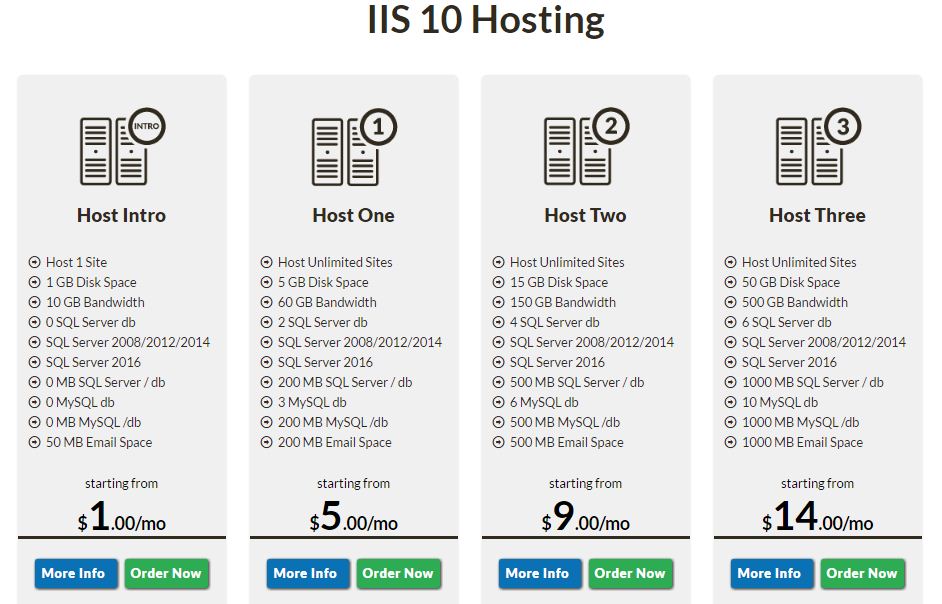
Task: Click the 50 MB Email Space text
Action: 99,442
